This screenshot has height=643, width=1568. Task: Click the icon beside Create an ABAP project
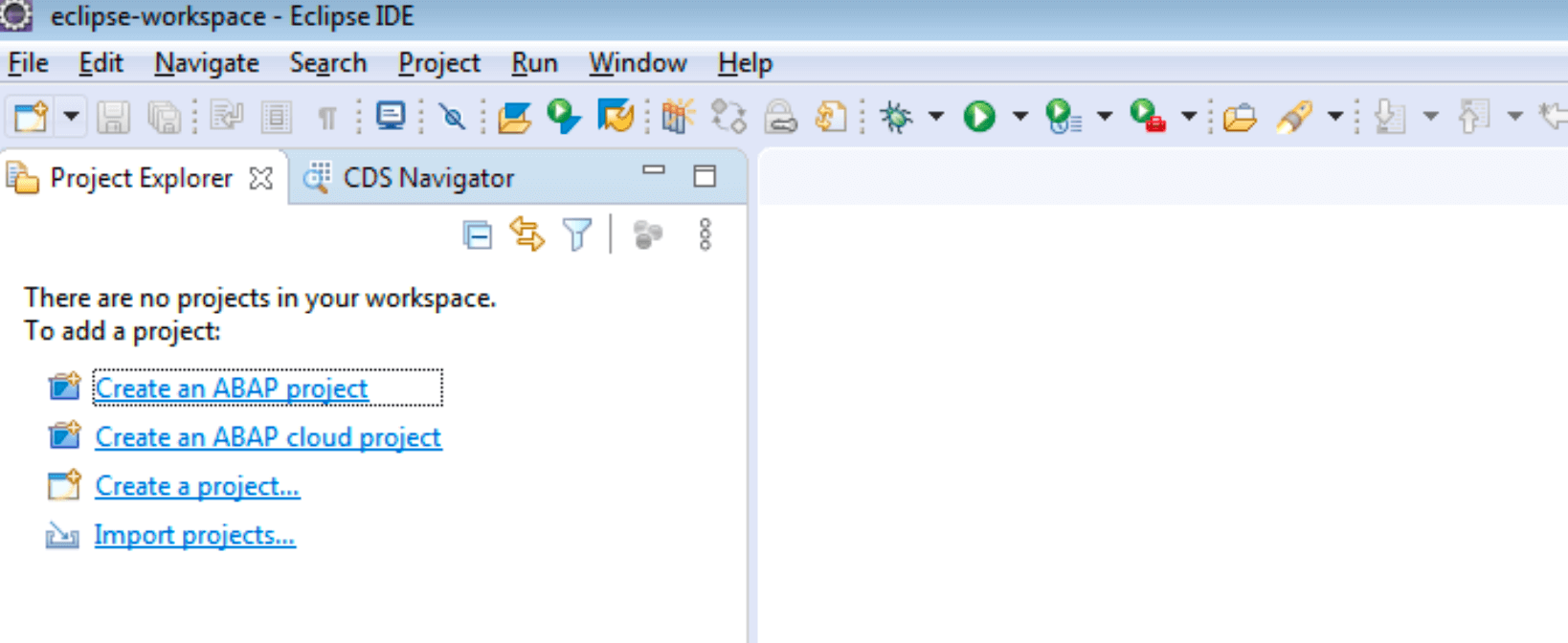coord(64,387)
